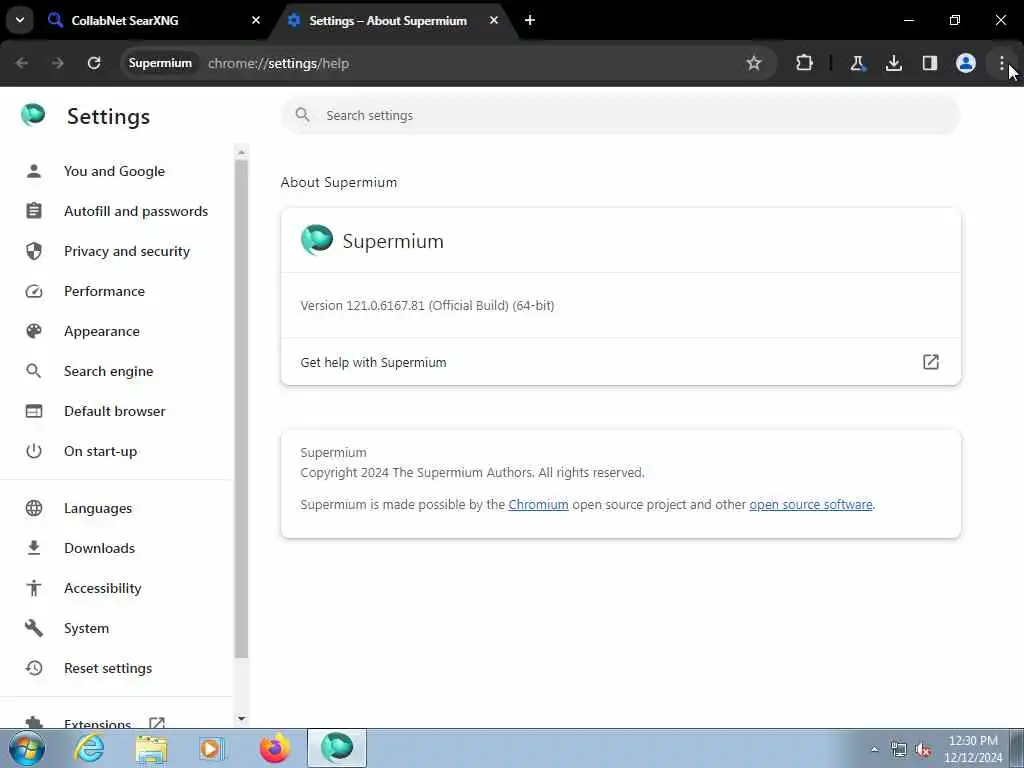Show hidden system tray icons
Viewport: 1024px width, 768px height.
point(874,749)
